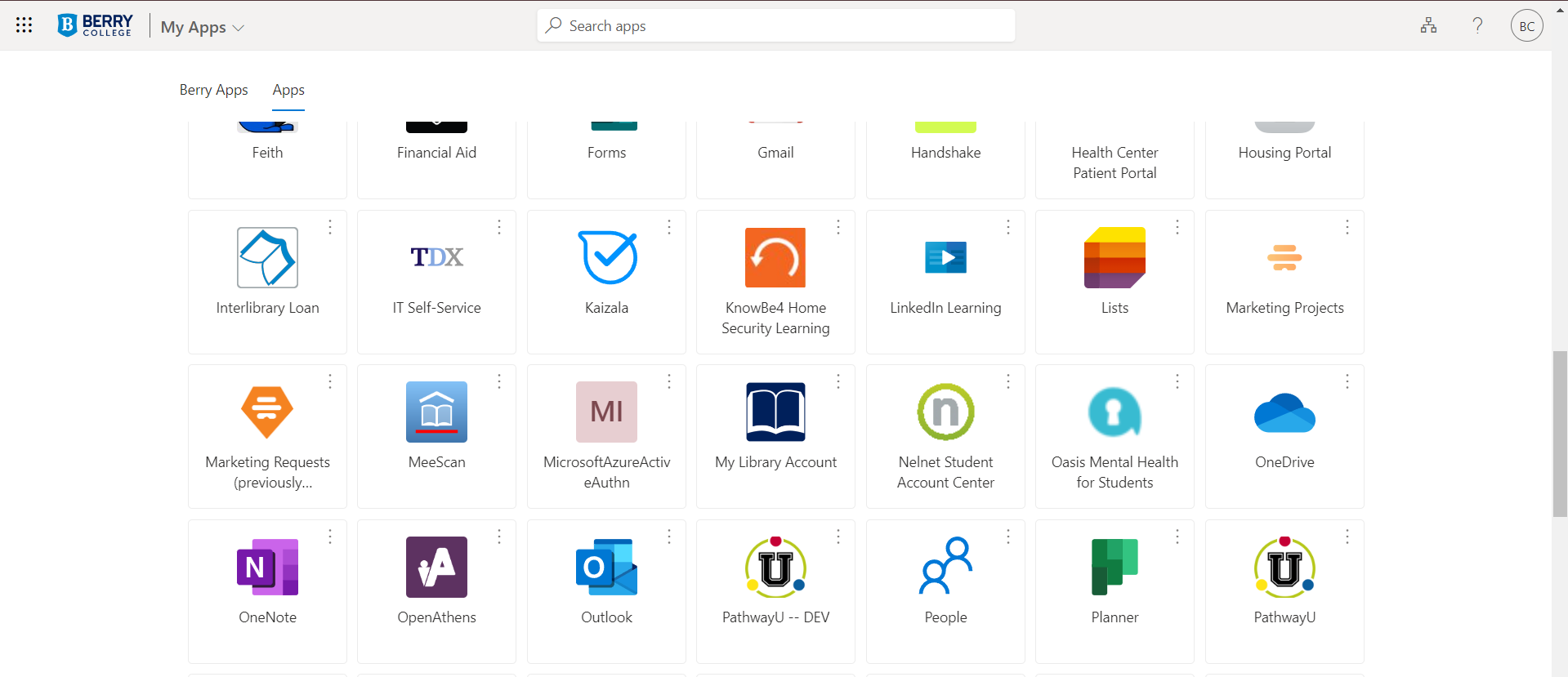The width and height of the screenshot is (1568, 677).
Task: Launch the OneNote app icon
Action: (x=267, y=567)
